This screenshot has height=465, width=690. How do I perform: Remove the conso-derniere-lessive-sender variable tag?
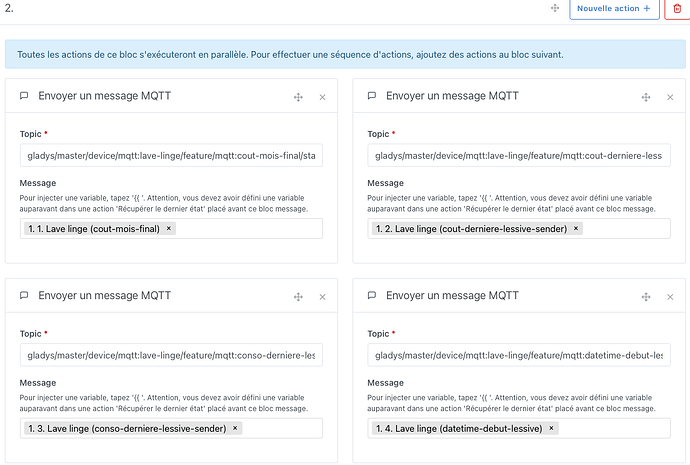point(235,428)
